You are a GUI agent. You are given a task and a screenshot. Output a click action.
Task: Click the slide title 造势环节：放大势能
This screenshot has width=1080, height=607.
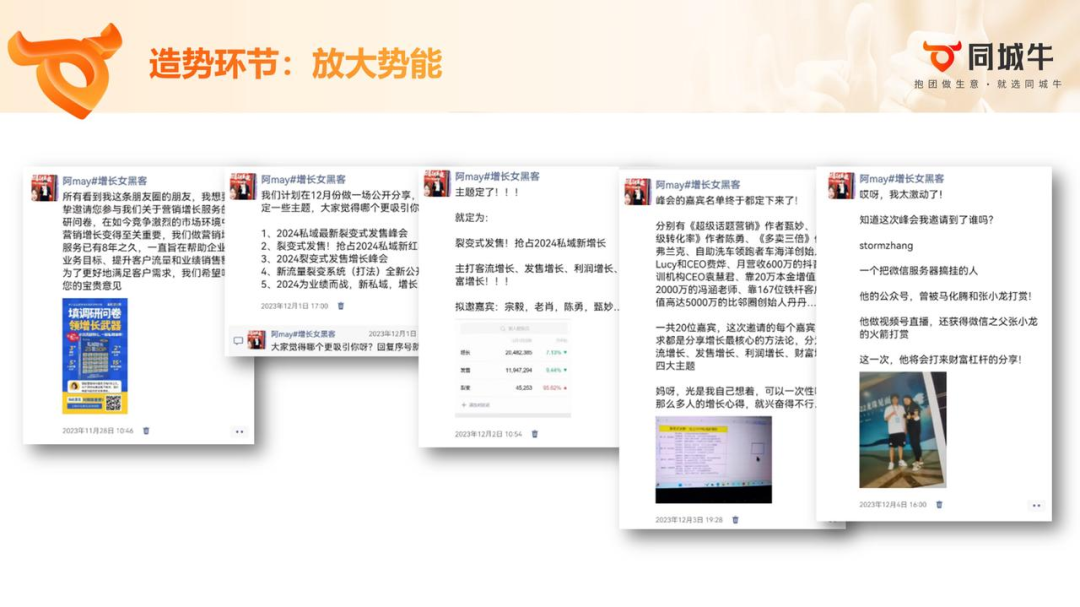pyautogui.click(x=295, y=64)
